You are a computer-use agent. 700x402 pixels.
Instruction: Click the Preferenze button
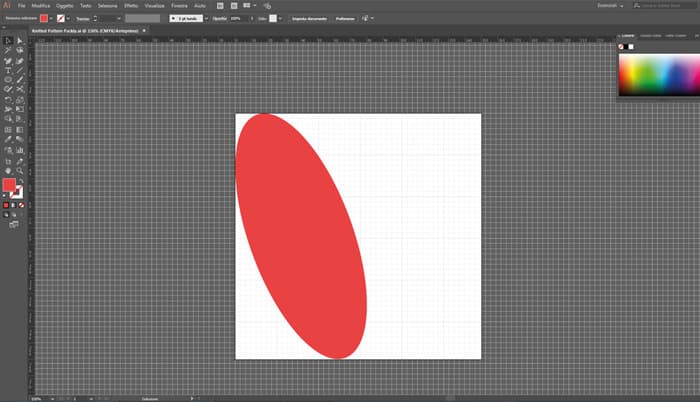(x=345, y=18)
